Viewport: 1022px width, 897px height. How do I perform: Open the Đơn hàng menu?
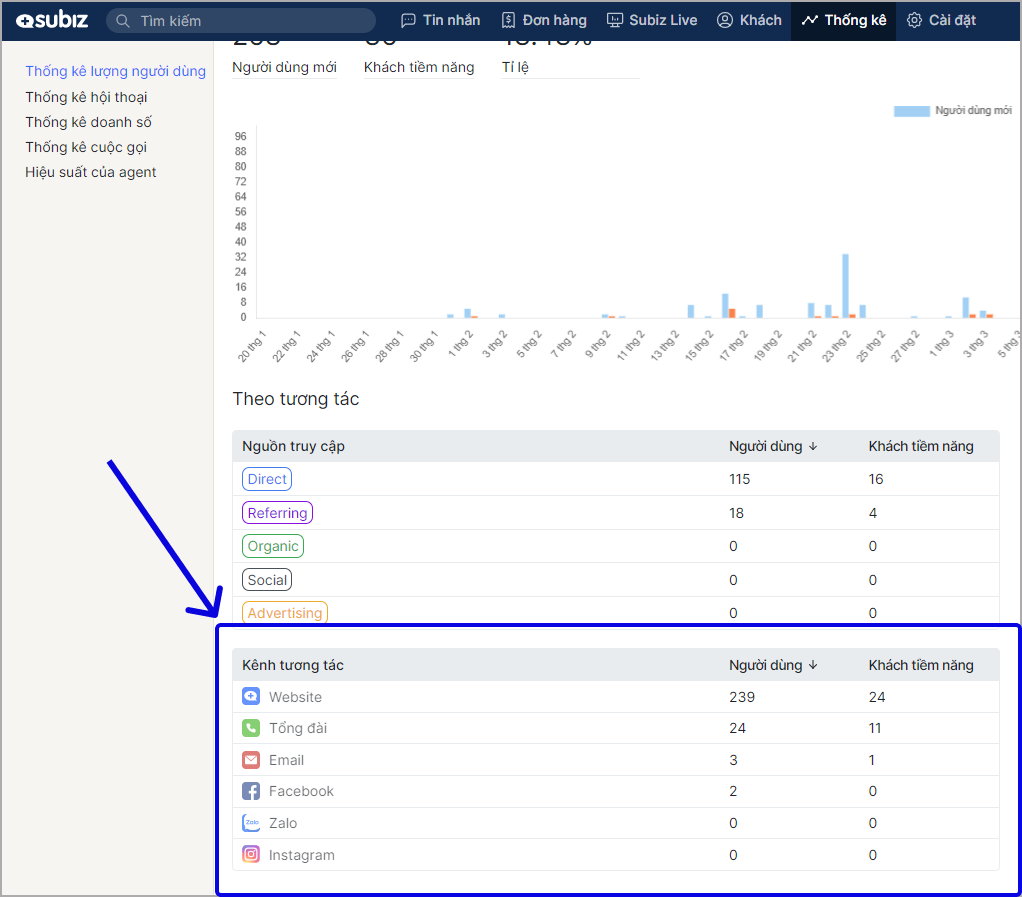[544, 20]
